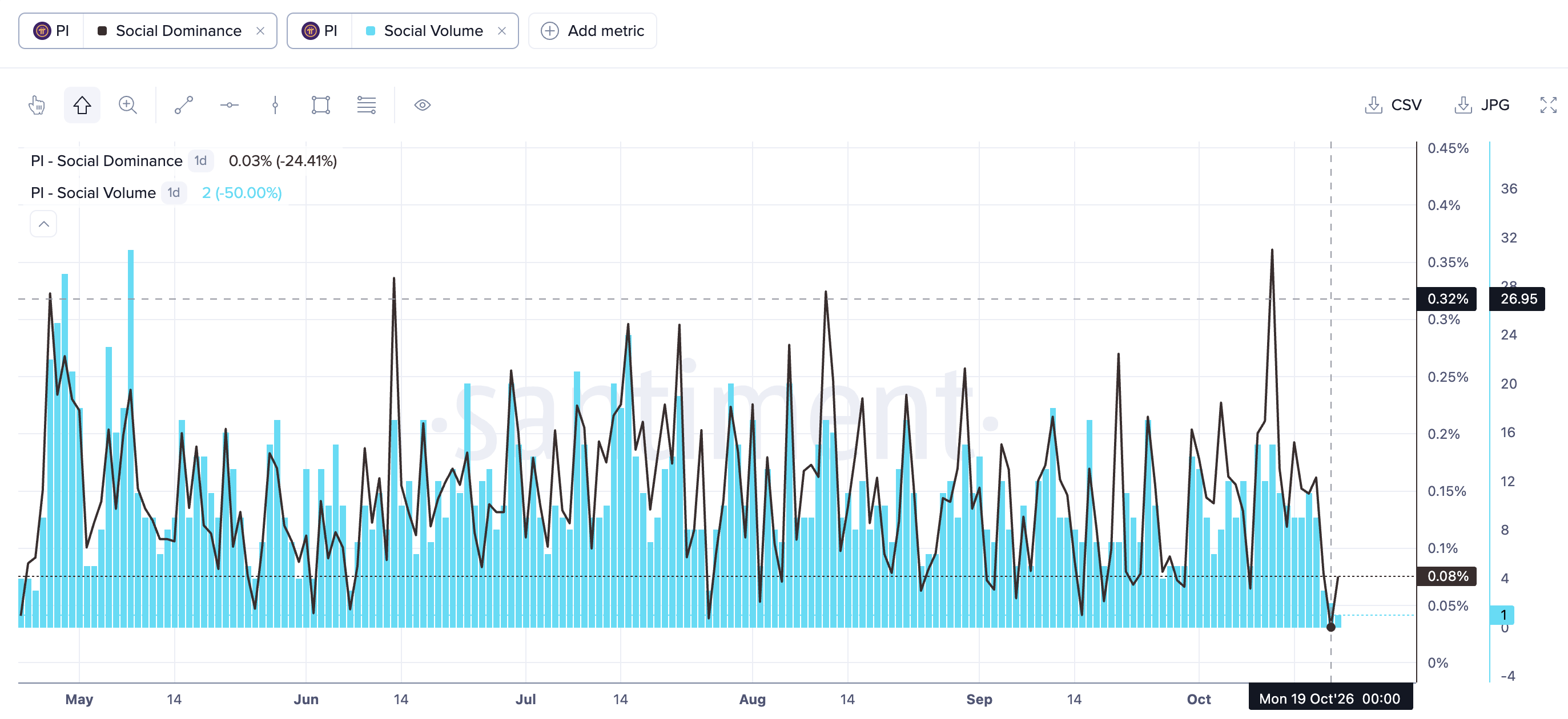Activate the magnifier zoom tool
This screenshot has width=1568, height=719.
(128, 105)
